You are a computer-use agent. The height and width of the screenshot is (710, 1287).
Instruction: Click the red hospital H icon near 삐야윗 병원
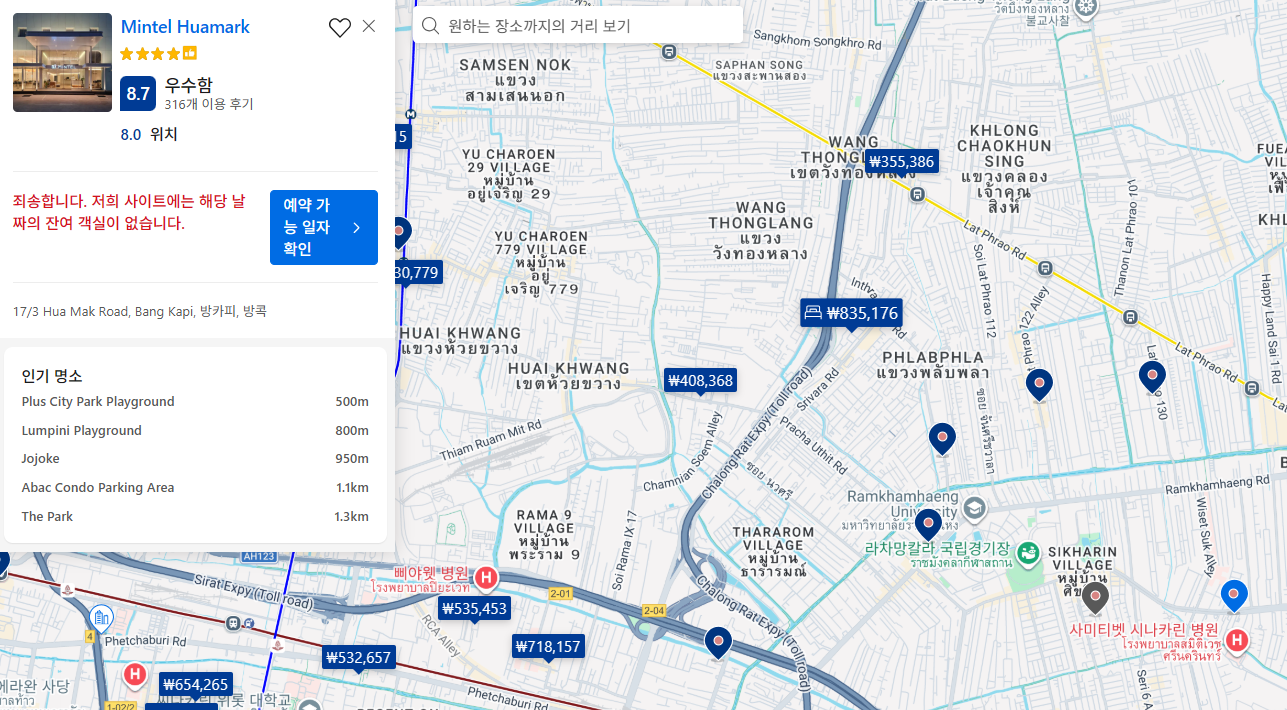pos(486,577)
